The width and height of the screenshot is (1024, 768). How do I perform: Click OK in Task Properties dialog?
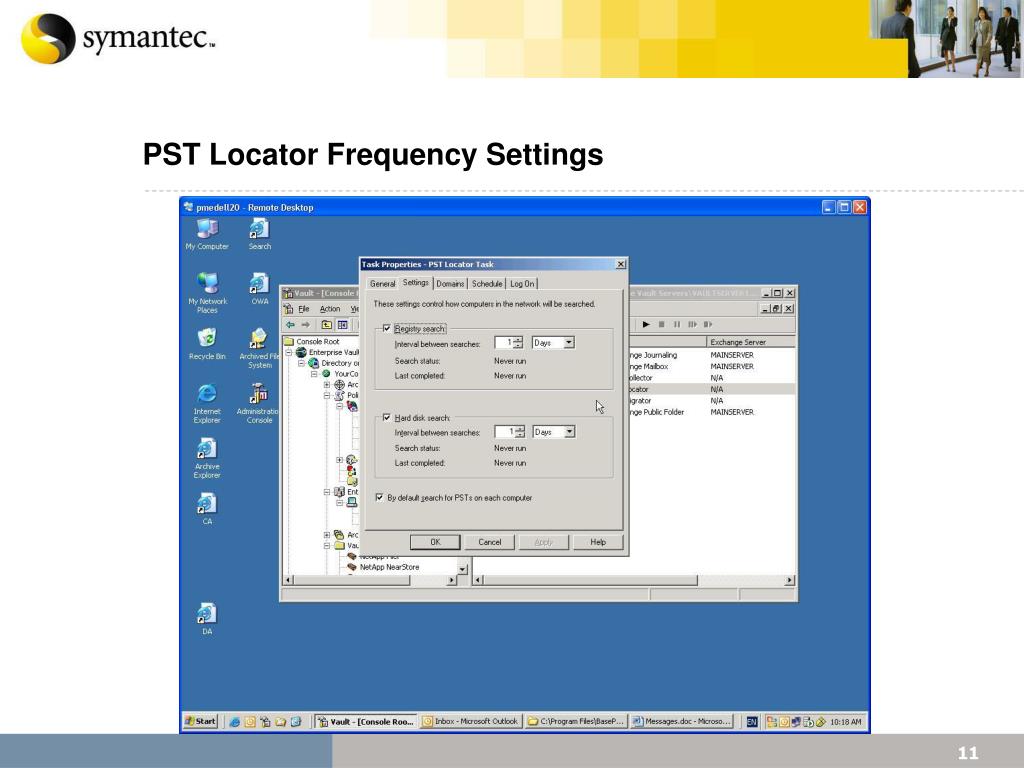(x=435, y=542)
